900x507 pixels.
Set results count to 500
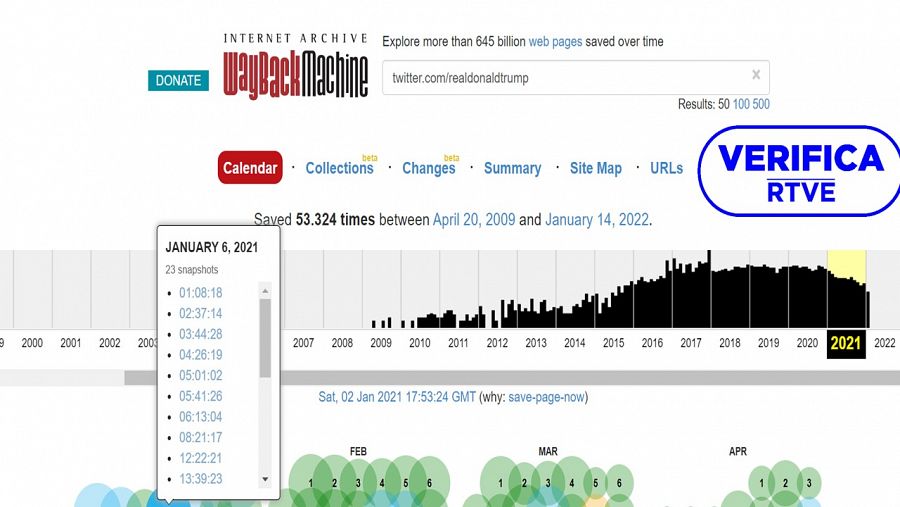point(761,104)
